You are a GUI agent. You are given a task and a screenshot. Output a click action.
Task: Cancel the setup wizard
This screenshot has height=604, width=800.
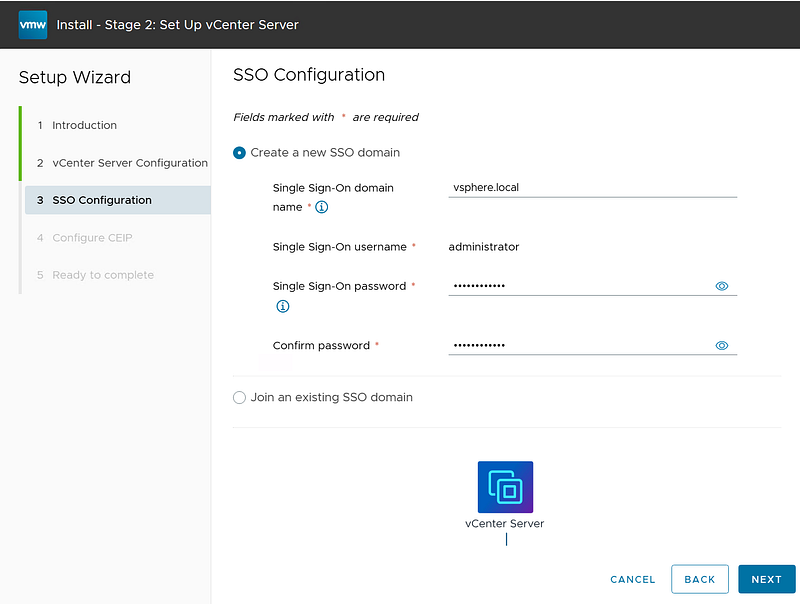(x=632, y=579)
